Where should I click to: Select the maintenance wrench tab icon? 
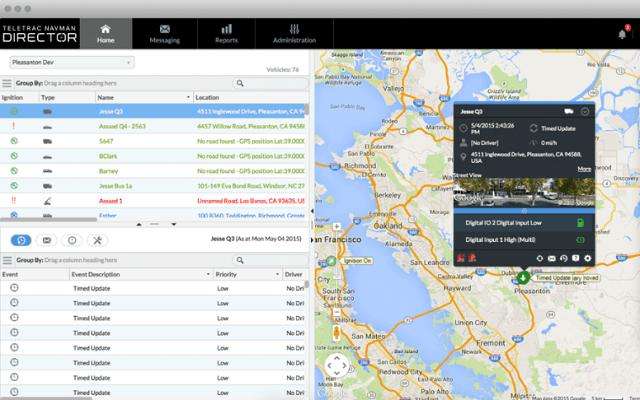point(97,240)
